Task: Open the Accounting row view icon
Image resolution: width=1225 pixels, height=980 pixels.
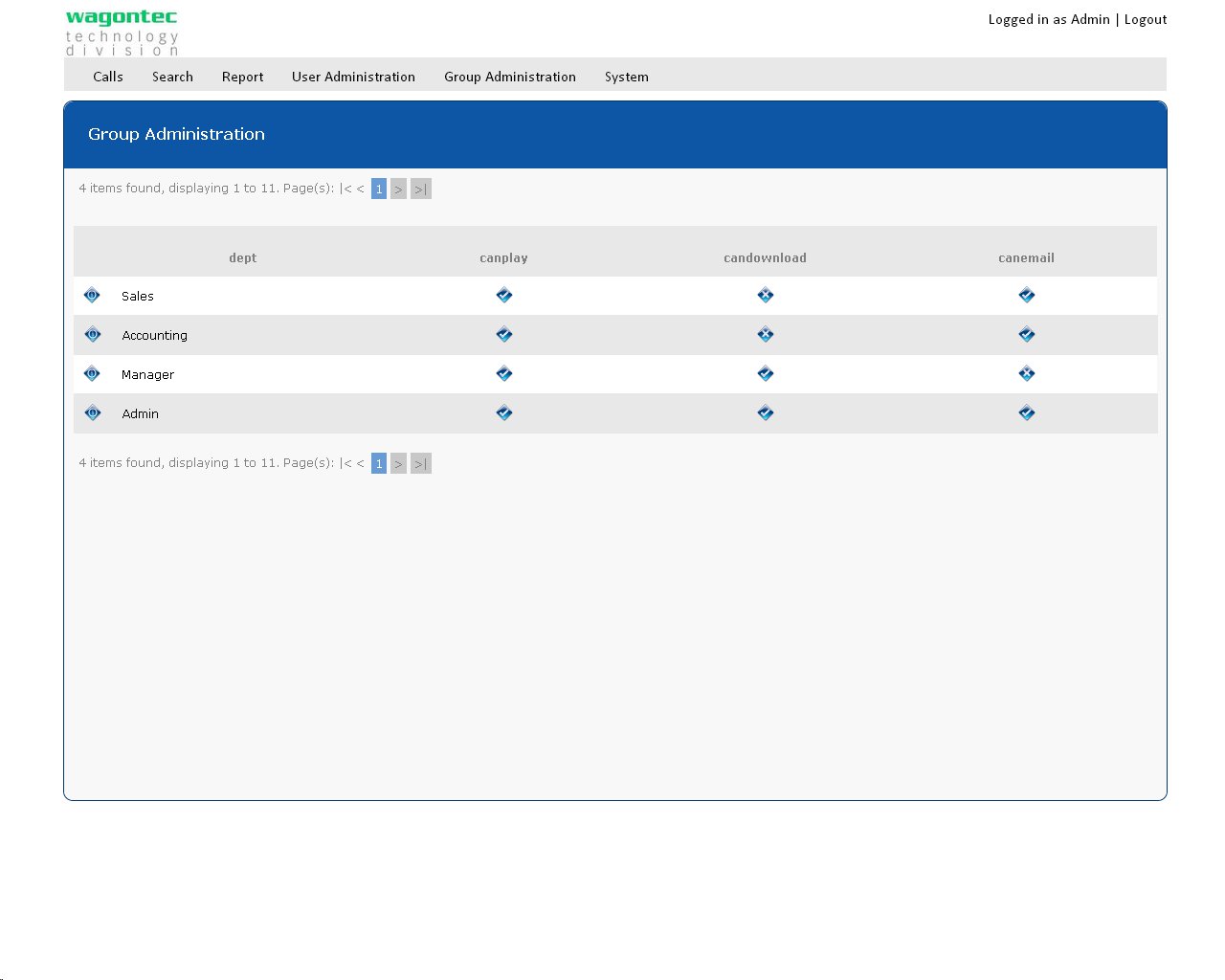Action: point(92,334)
